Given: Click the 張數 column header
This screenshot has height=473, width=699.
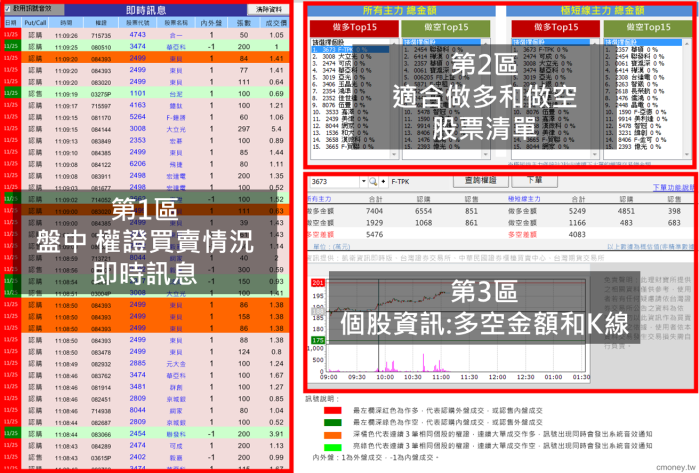Looking at the screenshot, I should 243,23.
